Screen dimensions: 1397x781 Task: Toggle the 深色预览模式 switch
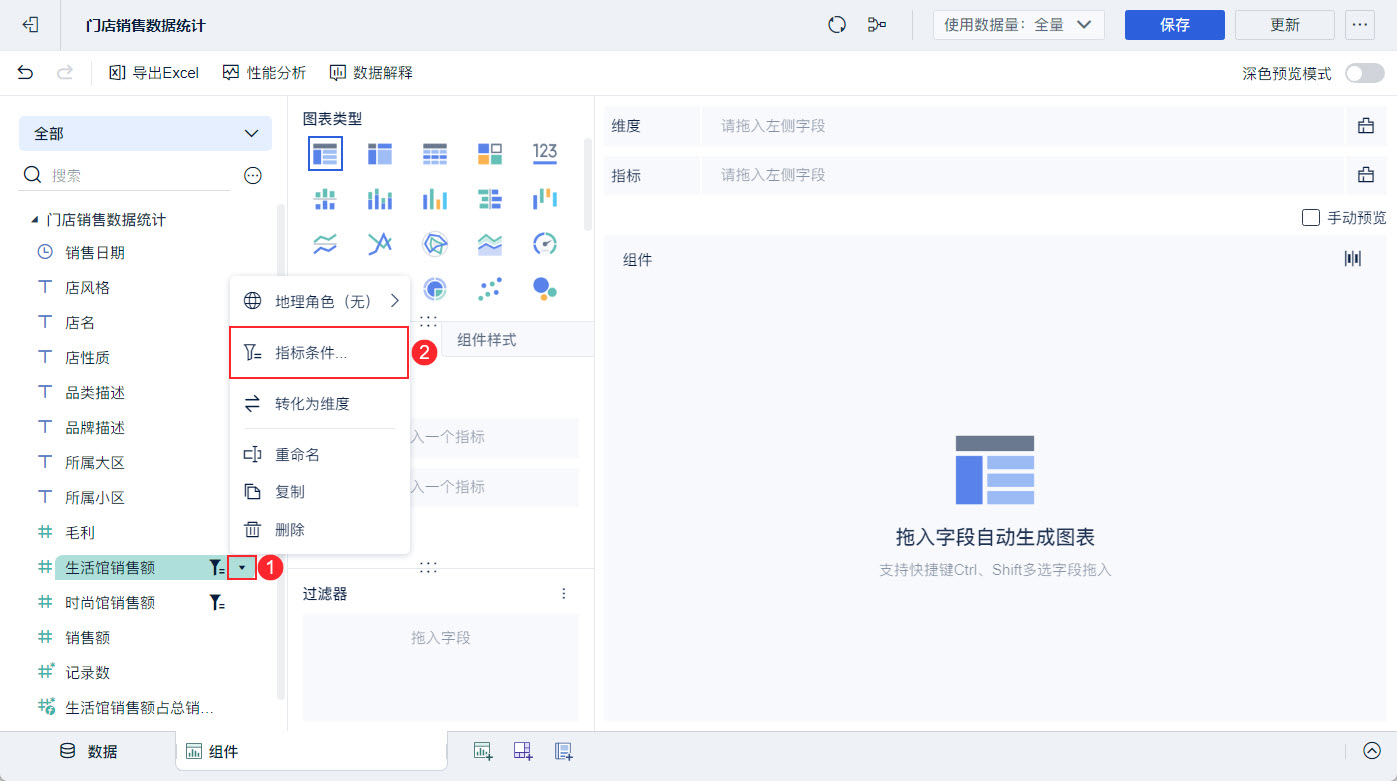[x=1365, y=73]
